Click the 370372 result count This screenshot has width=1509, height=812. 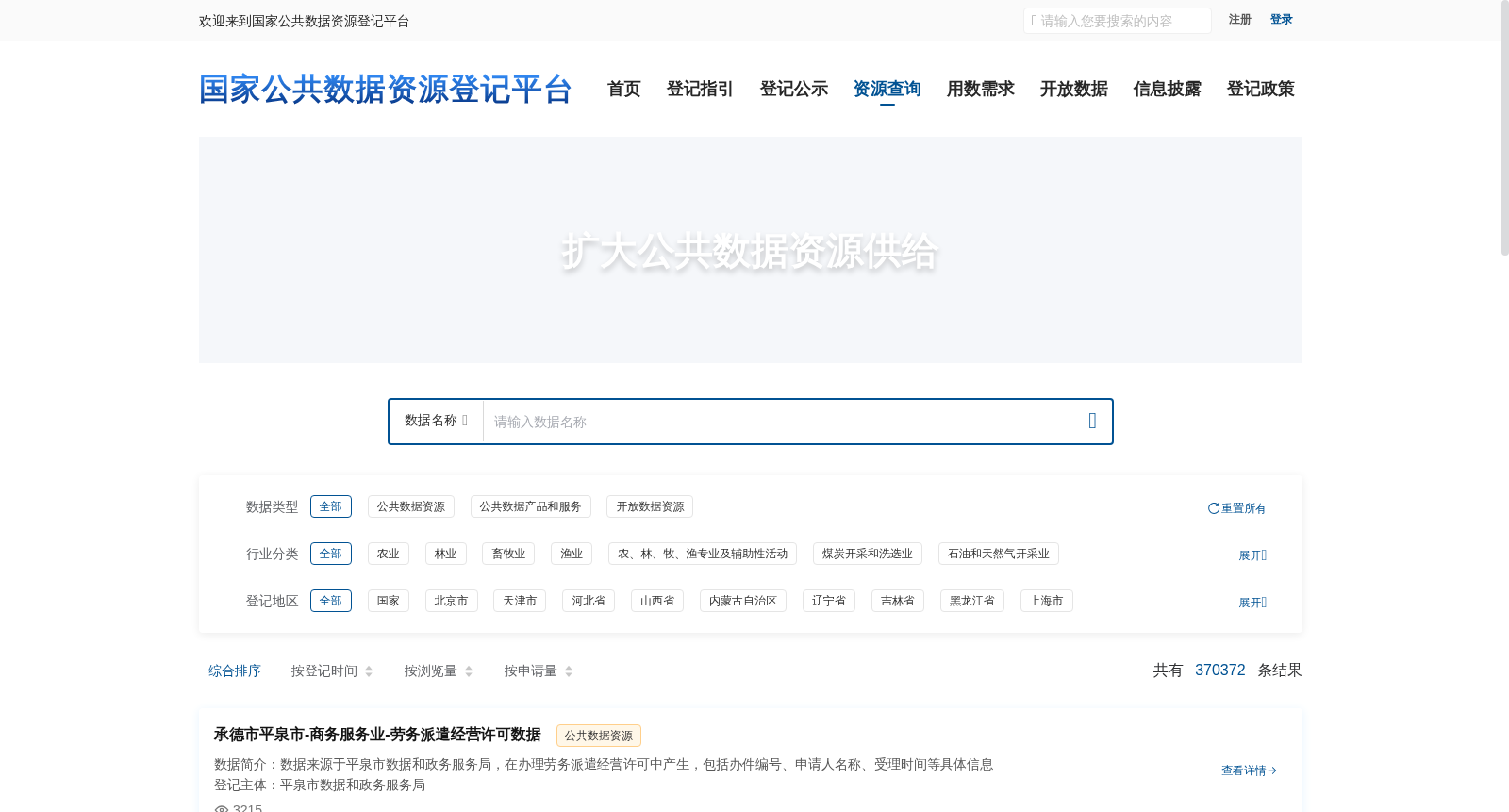pyautogui.click(x=1220, y=671)
